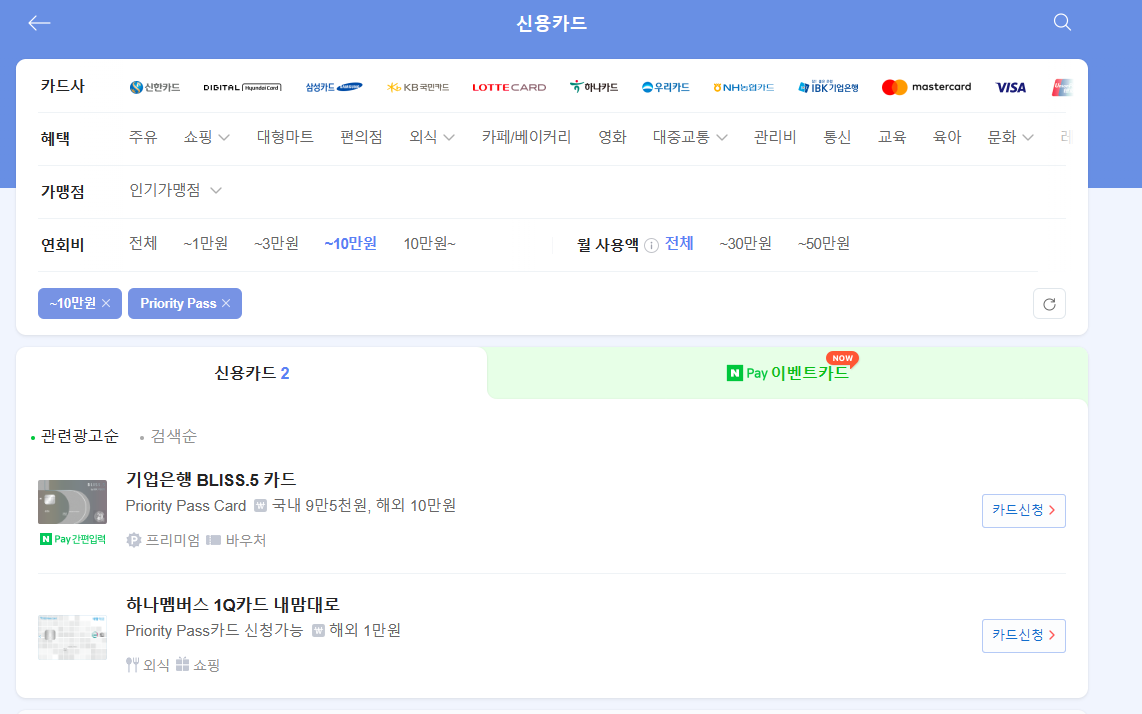This screenshot has width=1142, height=714.
Task: Remove the Priority Pass filter chip
Action: (x=226, y=303)
